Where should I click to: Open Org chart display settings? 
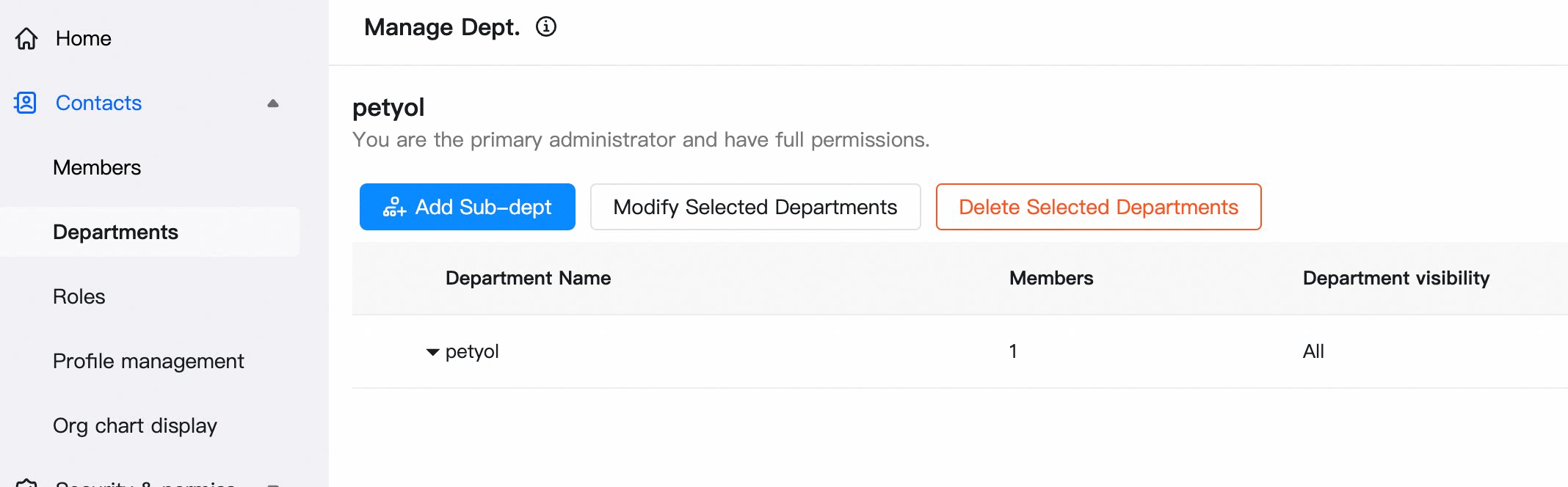135,425
